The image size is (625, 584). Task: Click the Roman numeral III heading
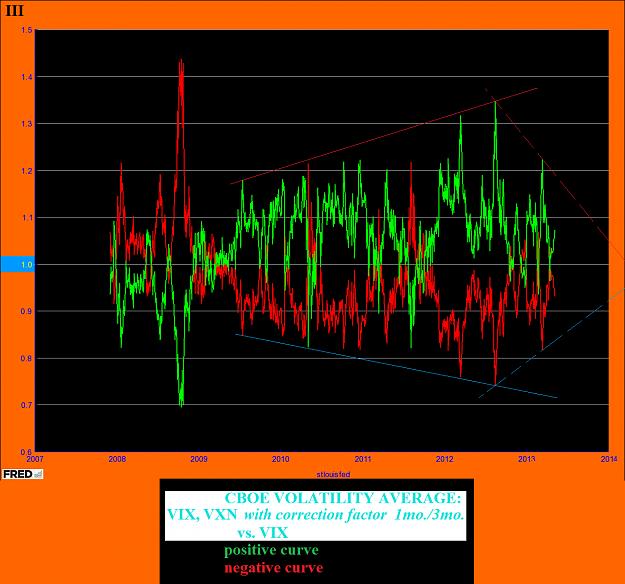pyautogui.click(x=15, y=11)
